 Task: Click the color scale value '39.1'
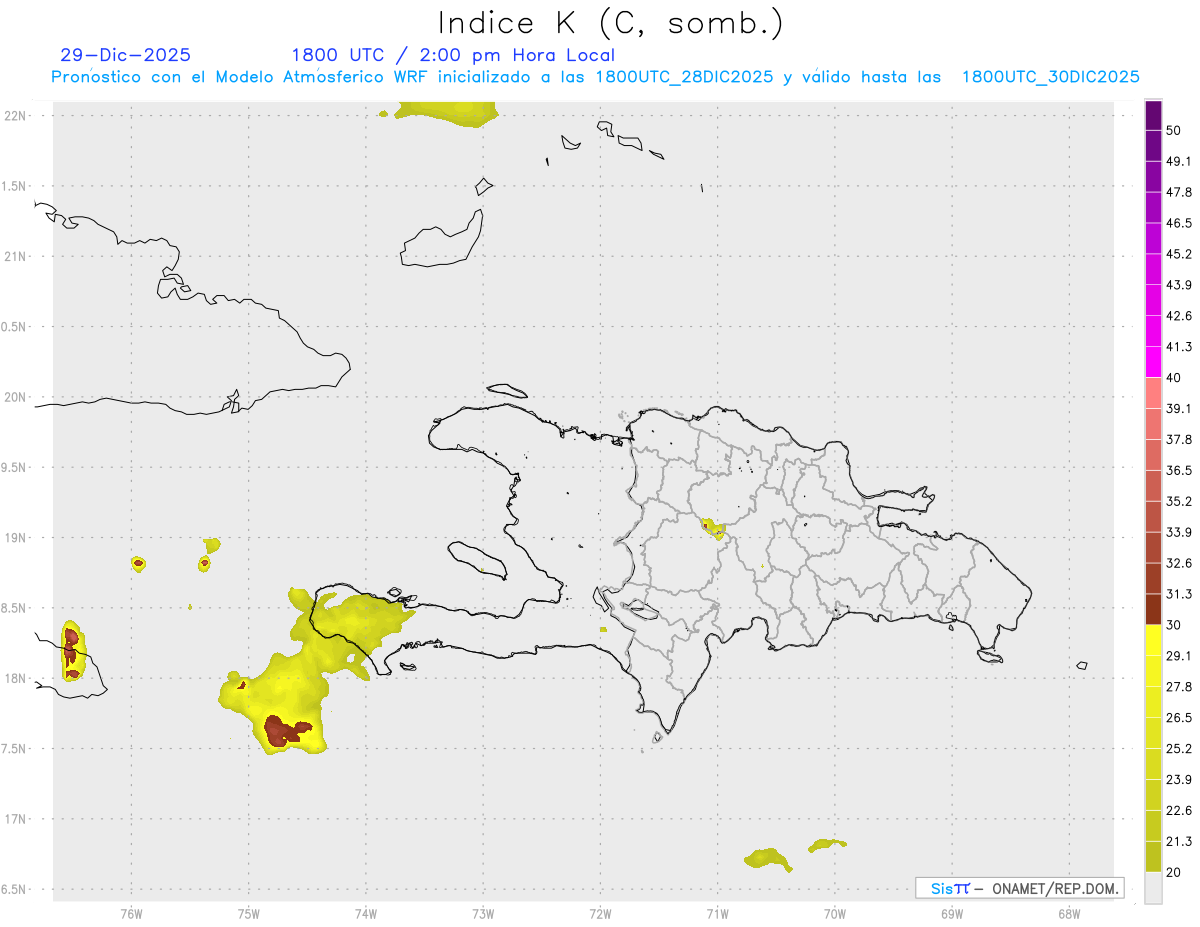[x=1179, y=409]
